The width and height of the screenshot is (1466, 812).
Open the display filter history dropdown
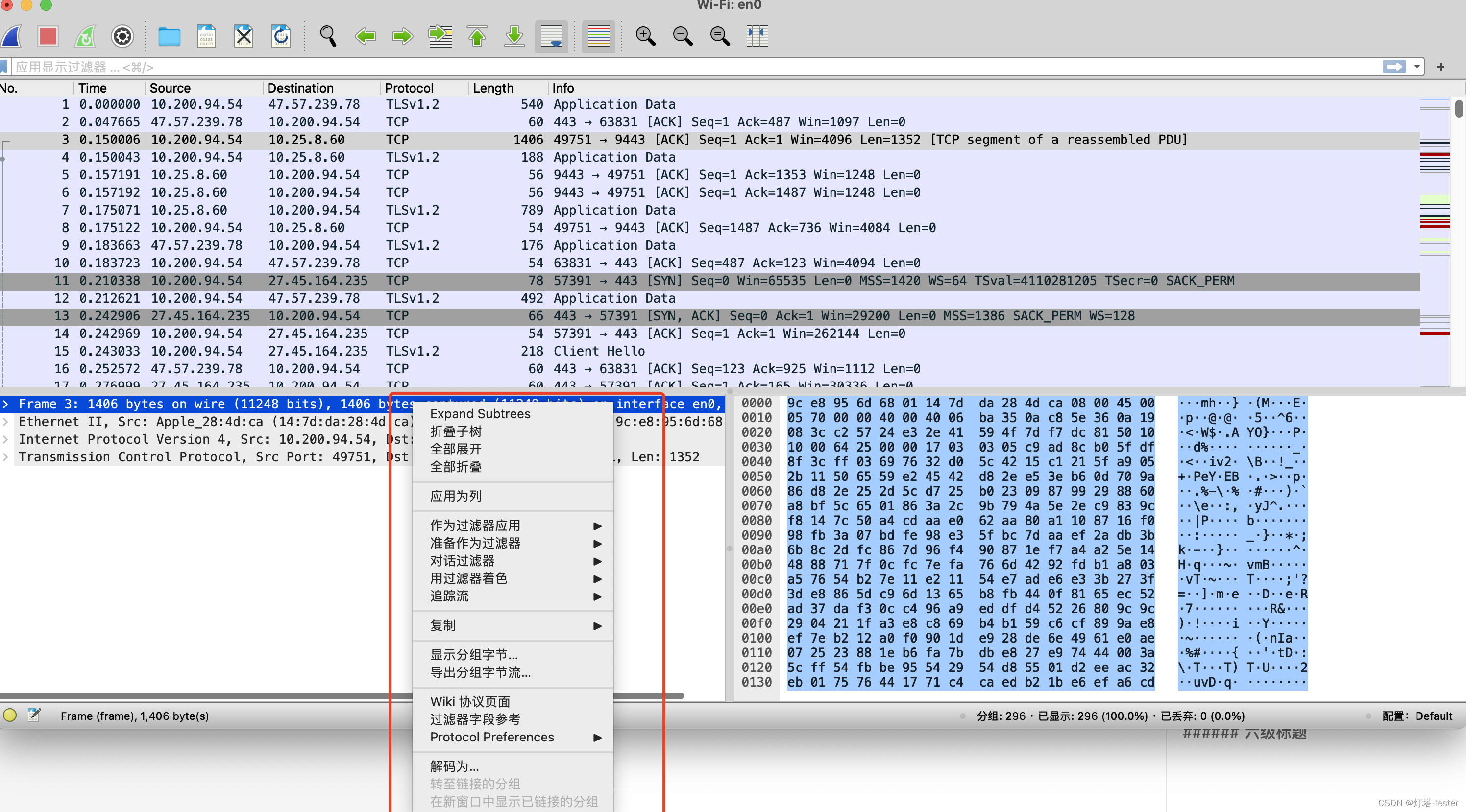(1417, 67)
